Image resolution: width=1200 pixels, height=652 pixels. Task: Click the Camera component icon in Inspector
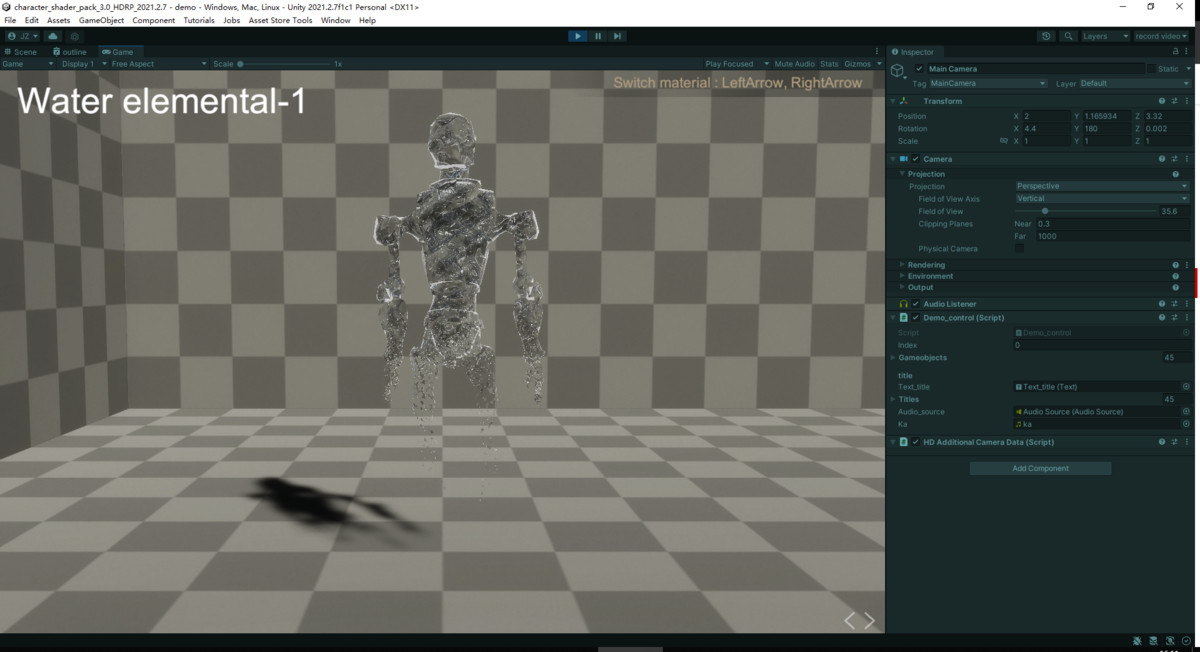click(x=903, y=158)
